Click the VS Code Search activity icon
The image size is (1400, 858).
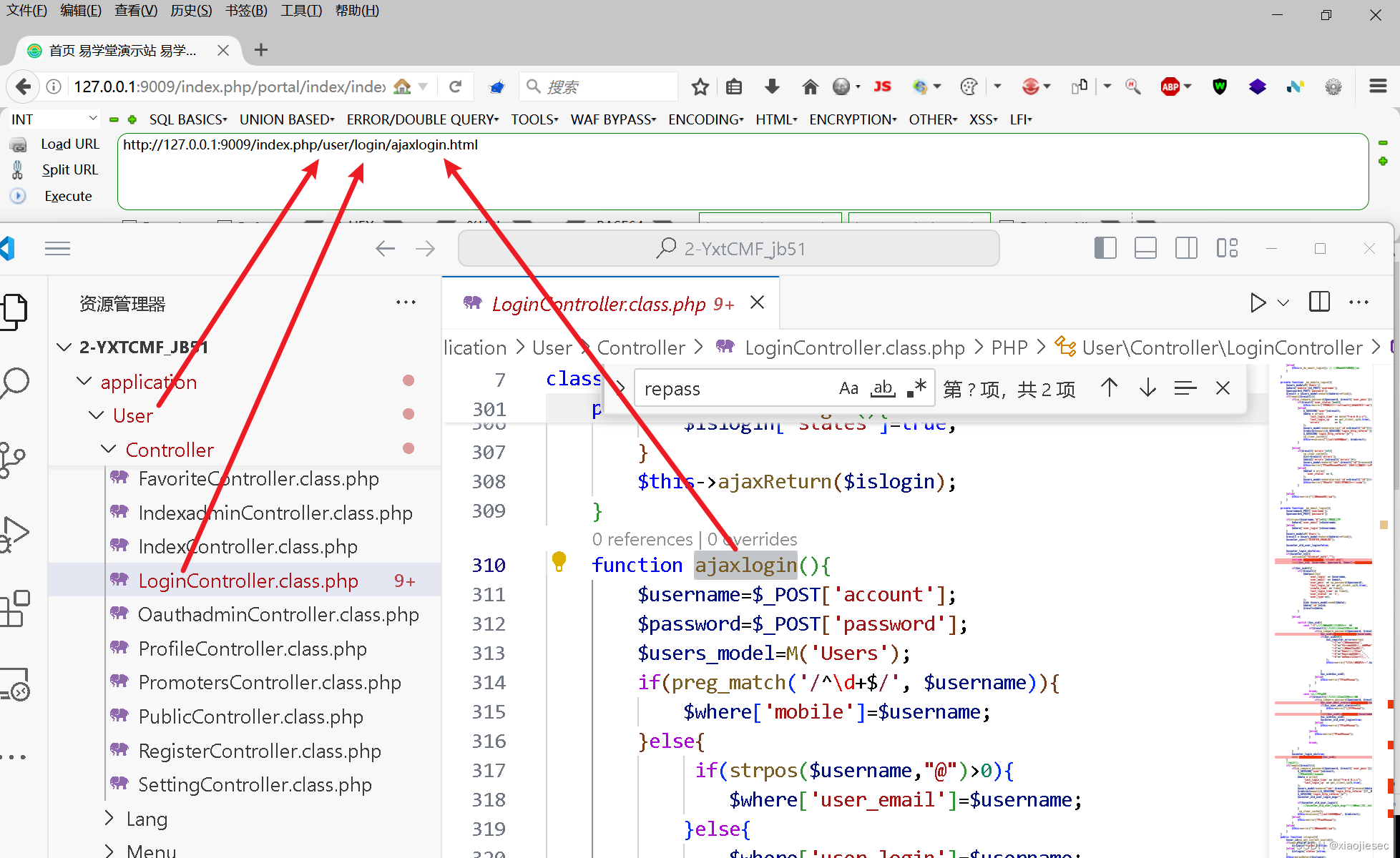(16, 383)
